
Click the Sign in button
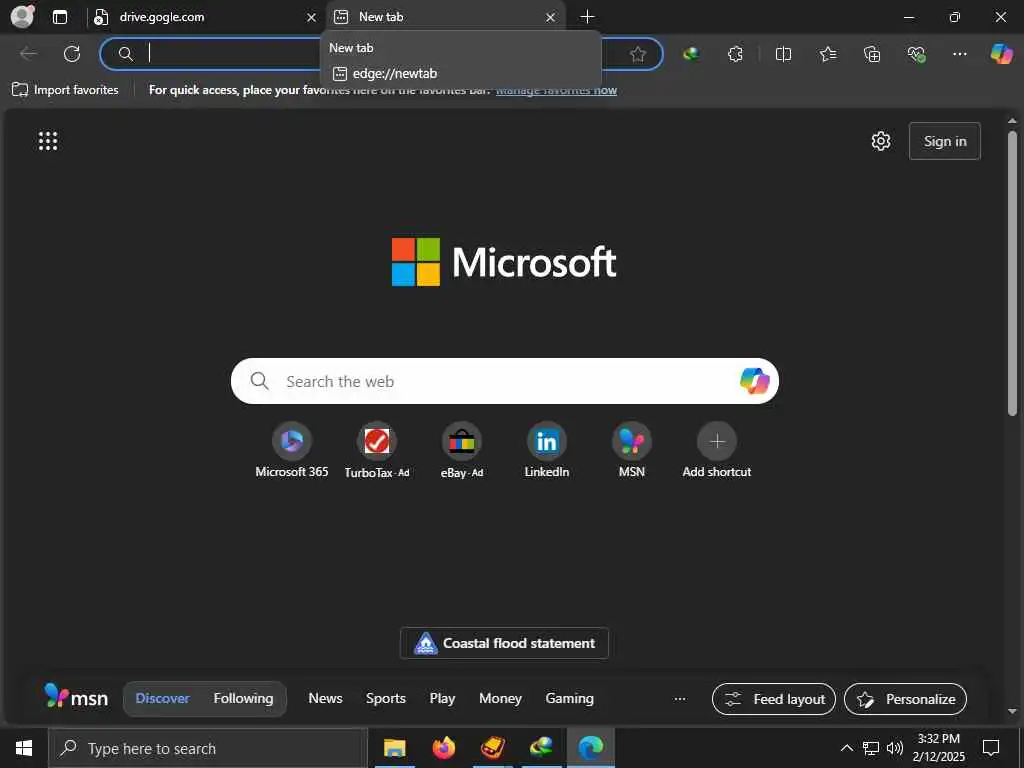(x=944, y=141)
